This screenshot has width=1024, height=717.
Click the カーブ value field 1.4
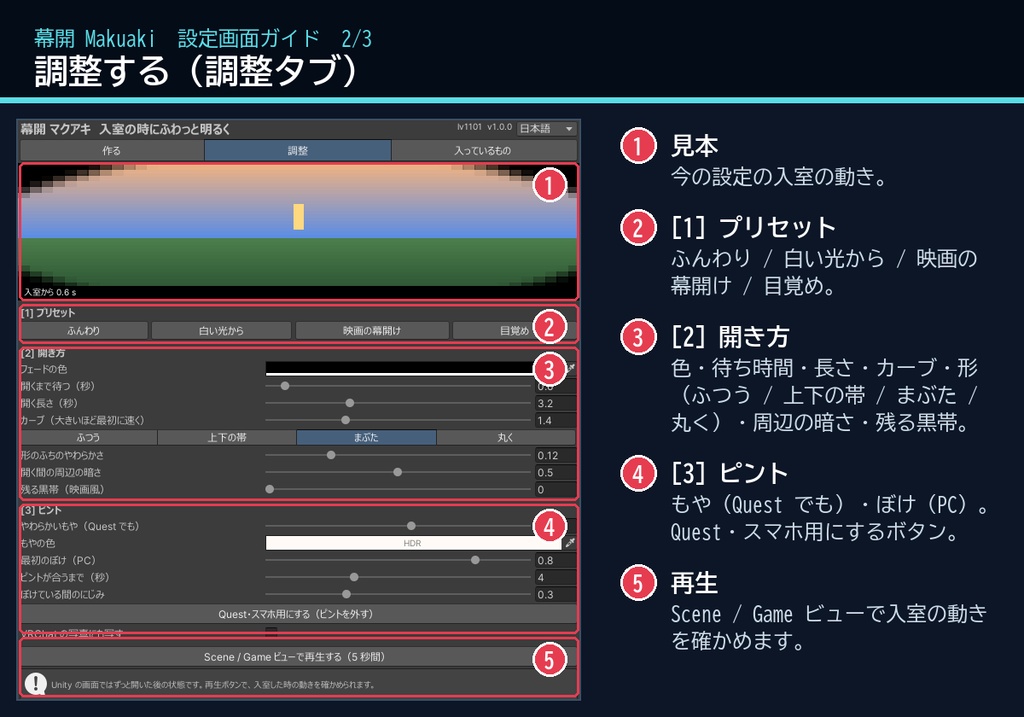555,420
